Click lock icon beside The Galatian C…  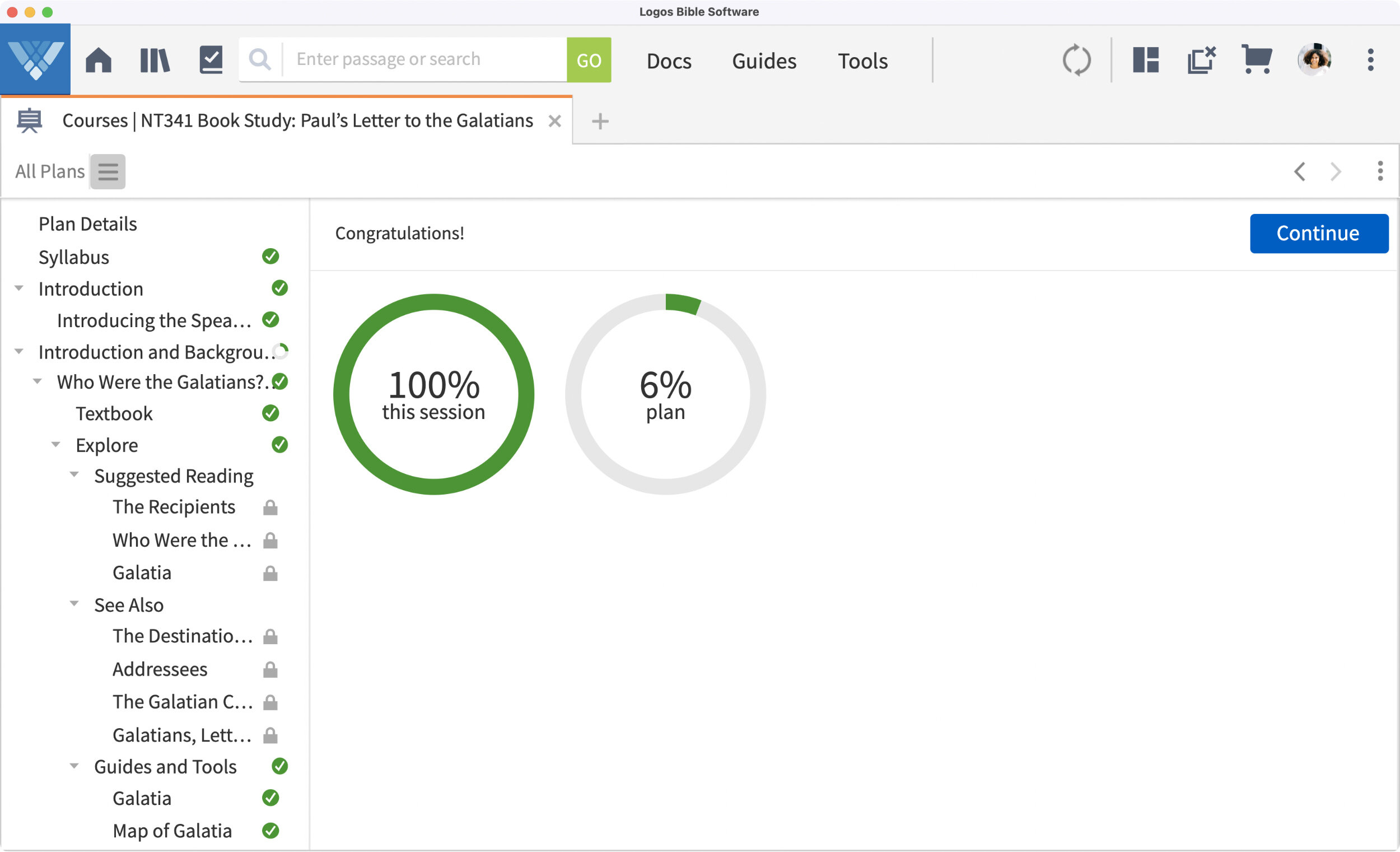pos(270,702)
